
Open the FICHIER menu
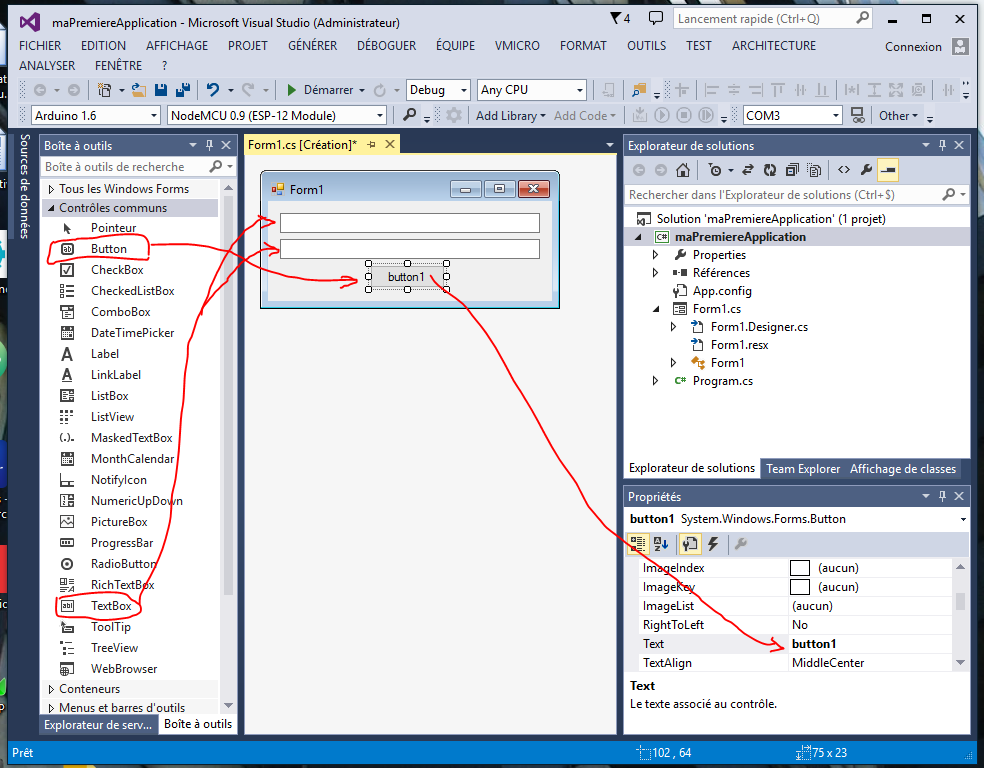pyautogui.click(x=40, y=46)
